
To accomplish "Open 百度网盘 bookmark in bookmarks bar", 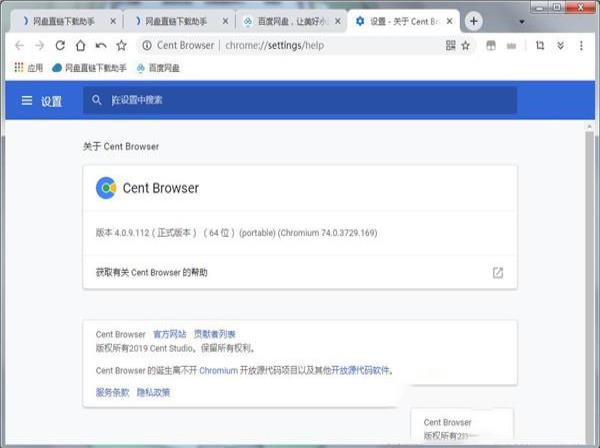I will pos(158,68).
